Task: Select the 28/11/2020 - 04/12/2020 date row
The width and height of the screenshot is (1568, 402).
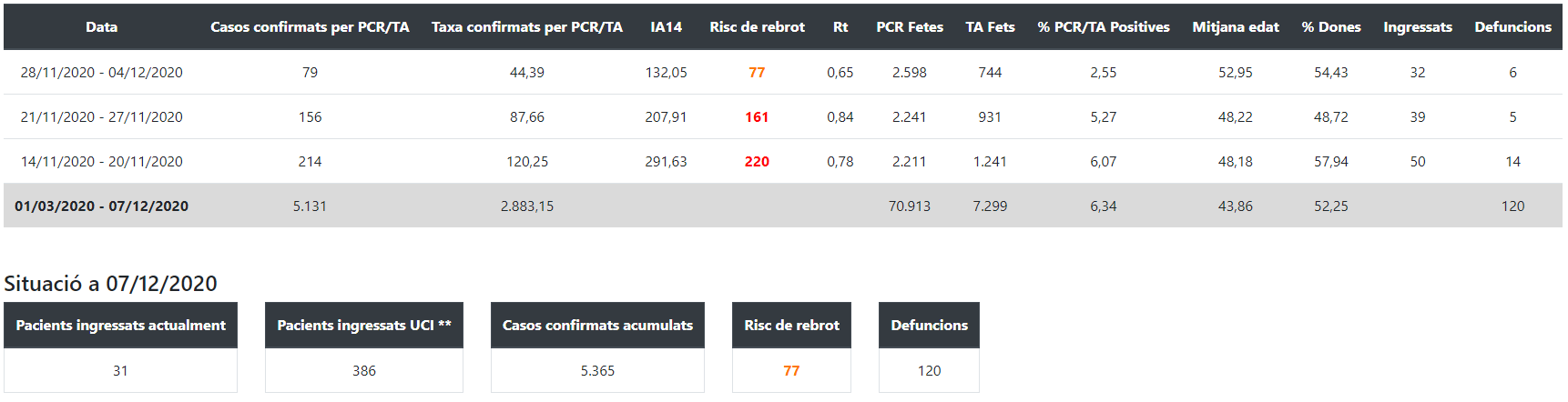Action: coord(101,73)
